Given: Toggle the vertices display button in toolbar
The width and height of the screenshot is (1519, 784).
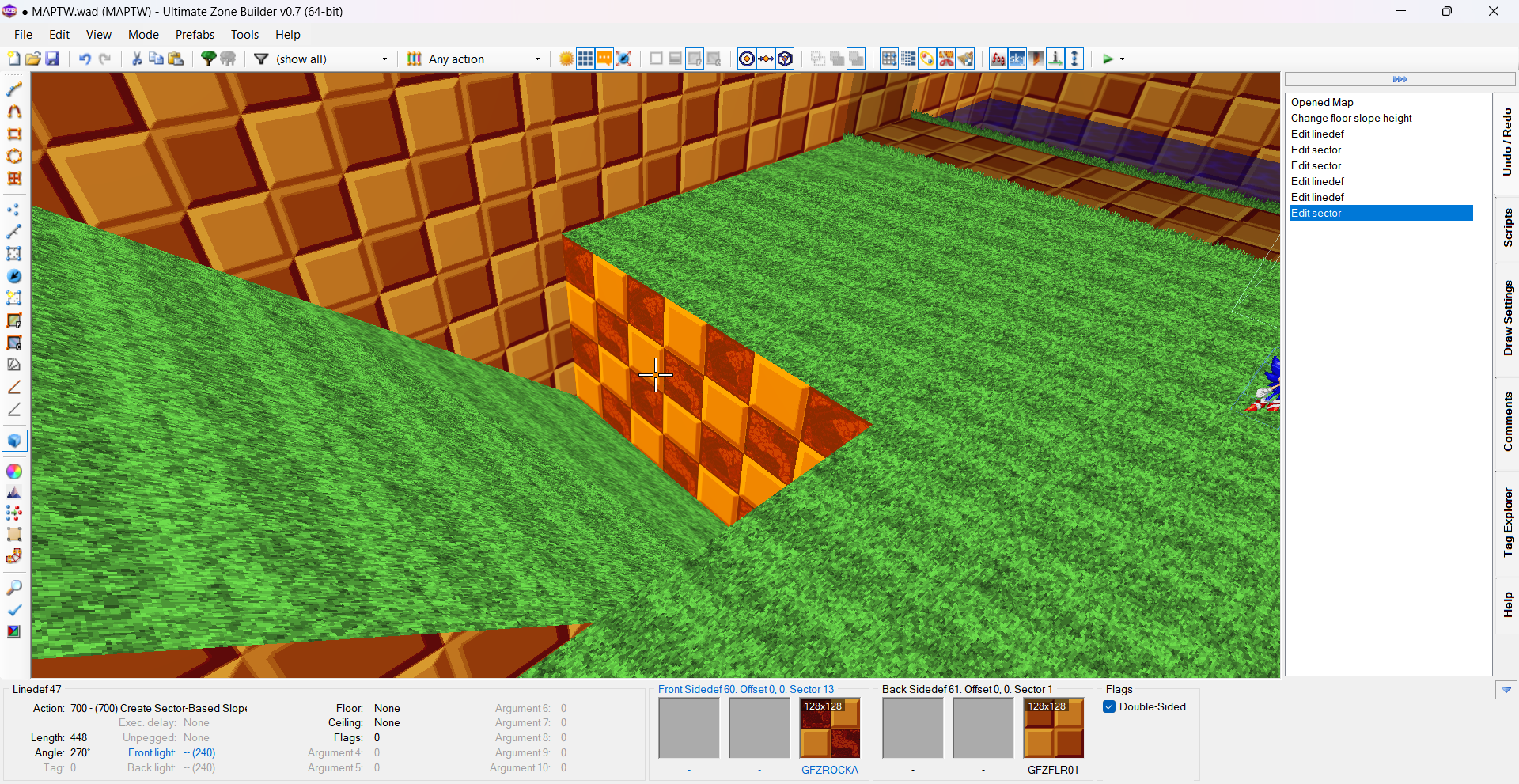Looking at the screenshot, I should [766, 59].
